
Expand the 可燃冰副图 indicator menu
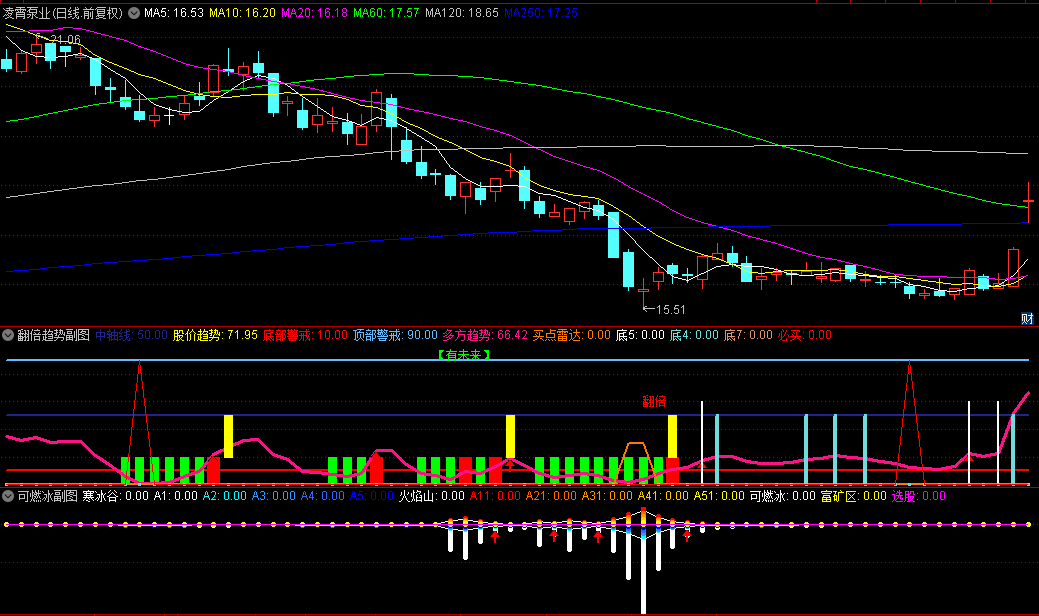coord(8,496)
